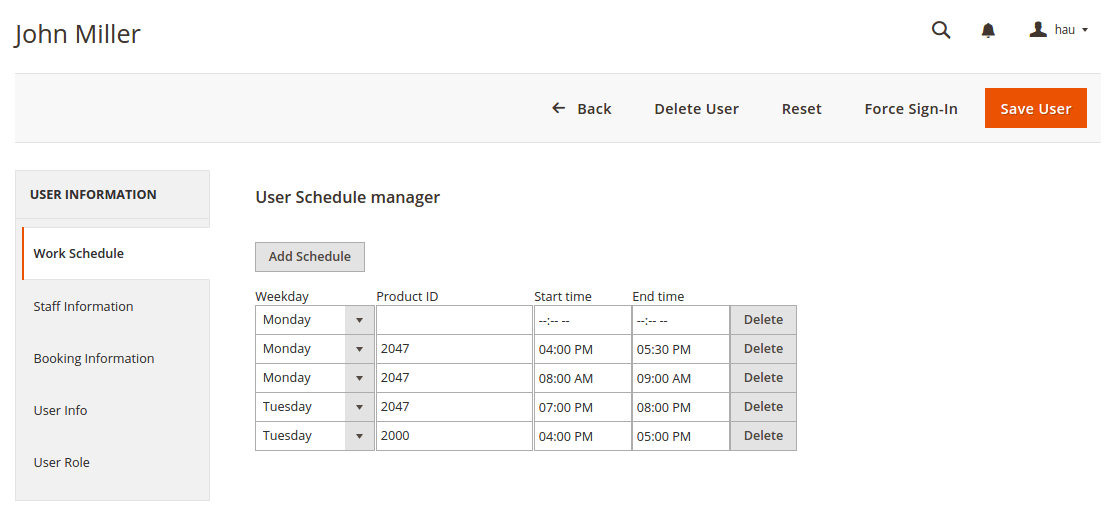Click the 05:30 PM end time field
Viewport: 1105px width, 514px height.
point(681,349)
